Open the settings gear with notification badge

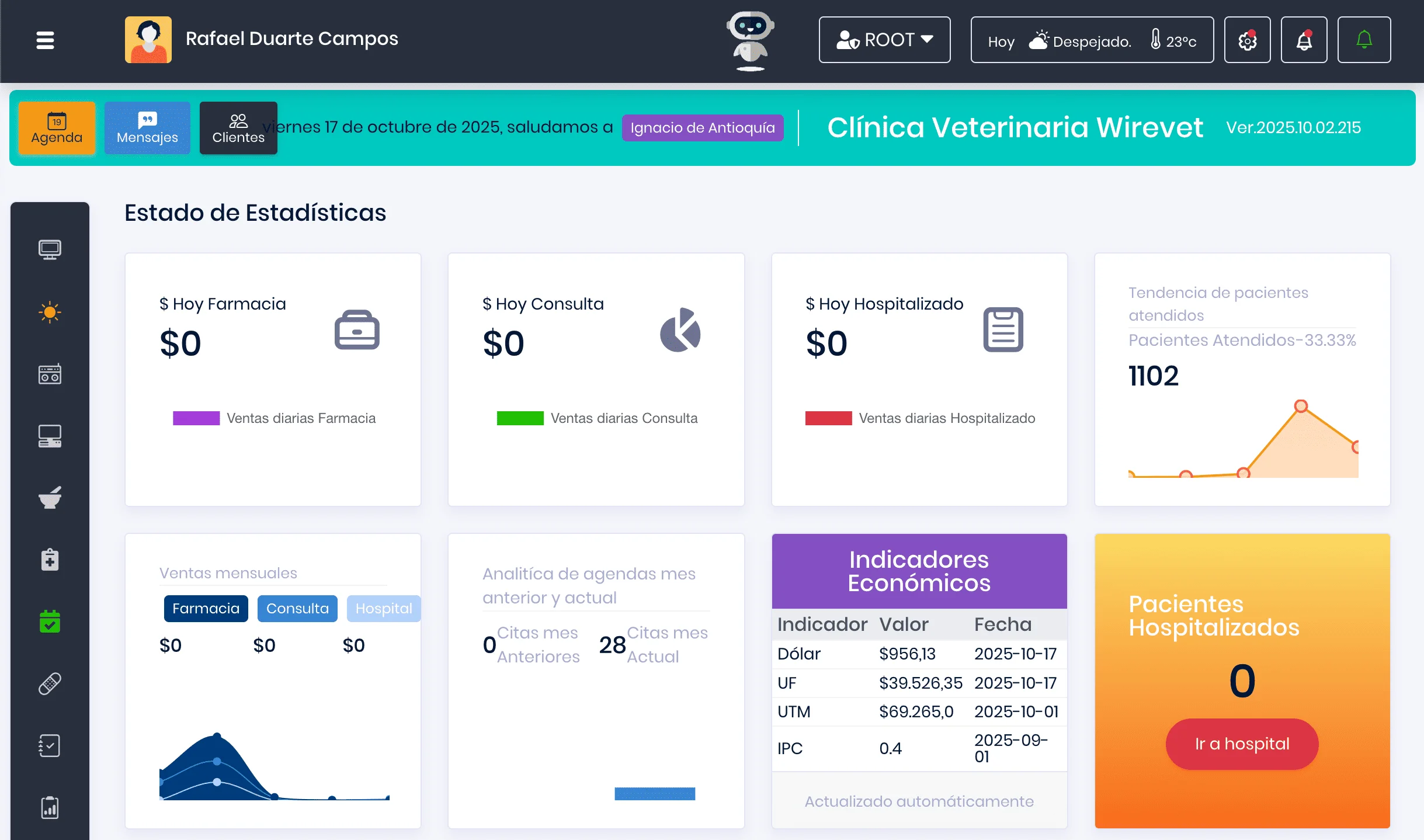1248,40
